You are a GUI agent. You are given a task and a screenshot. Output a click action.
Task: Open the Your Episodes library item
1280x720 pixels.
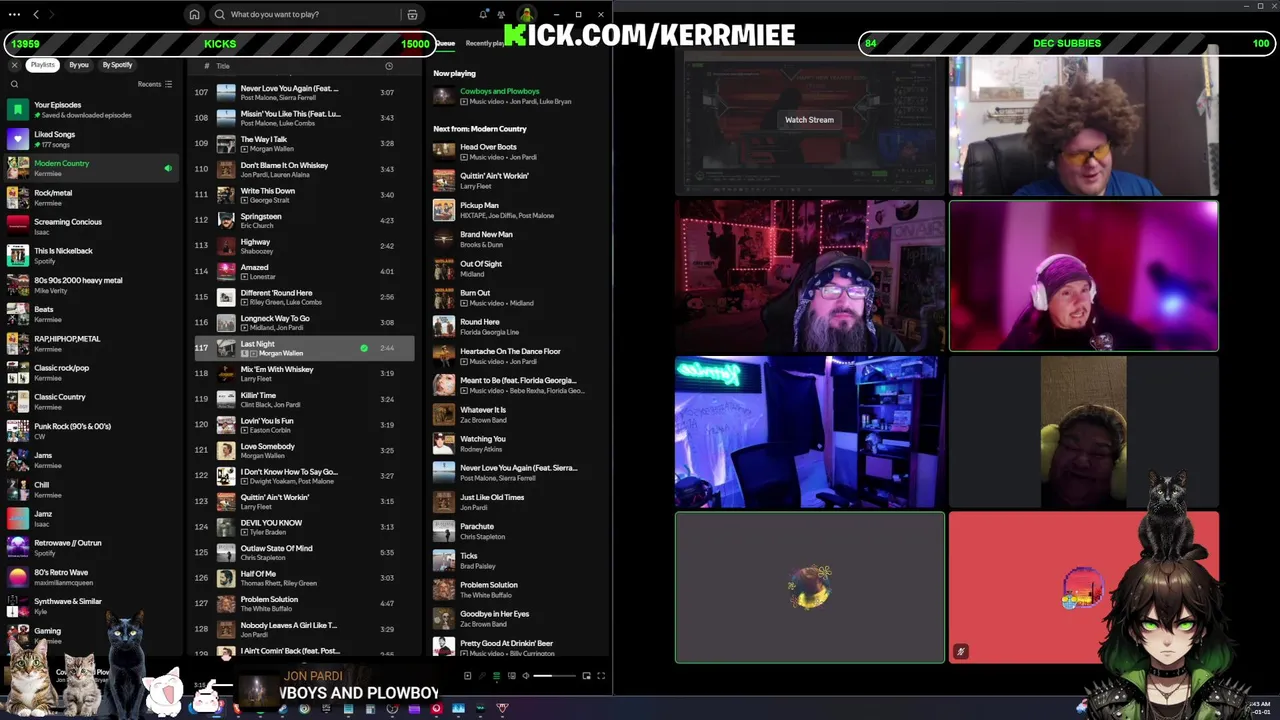pos(92,109)
